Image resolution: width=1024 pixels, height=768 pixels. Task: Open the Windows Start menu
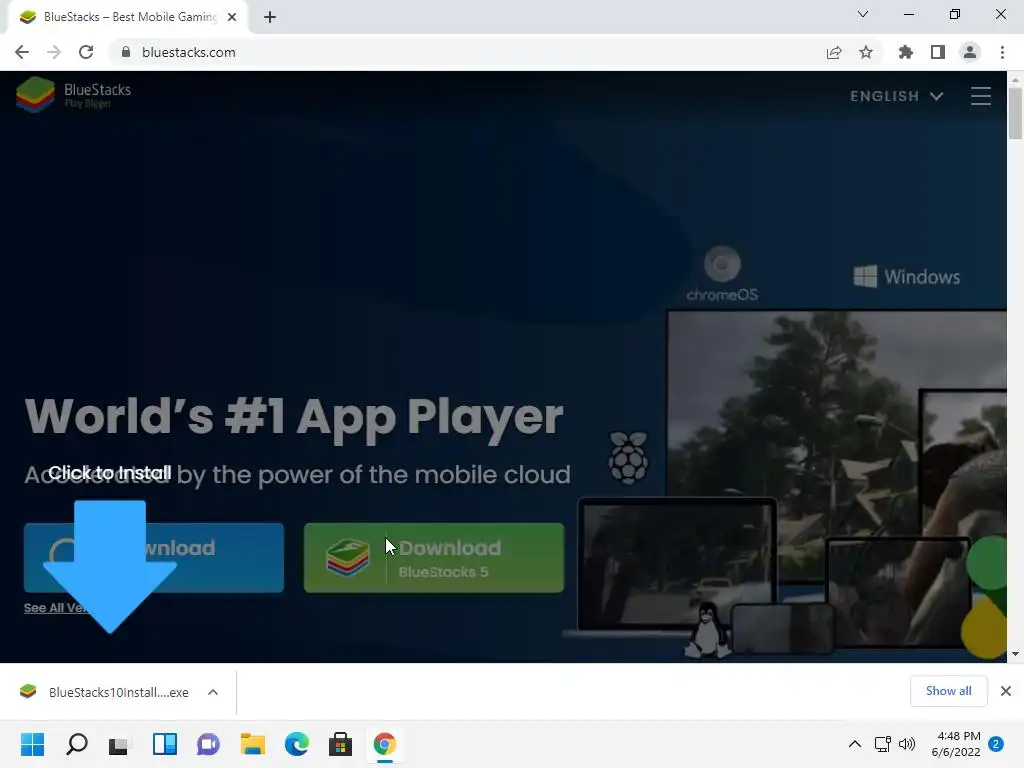tap(33, 744)
